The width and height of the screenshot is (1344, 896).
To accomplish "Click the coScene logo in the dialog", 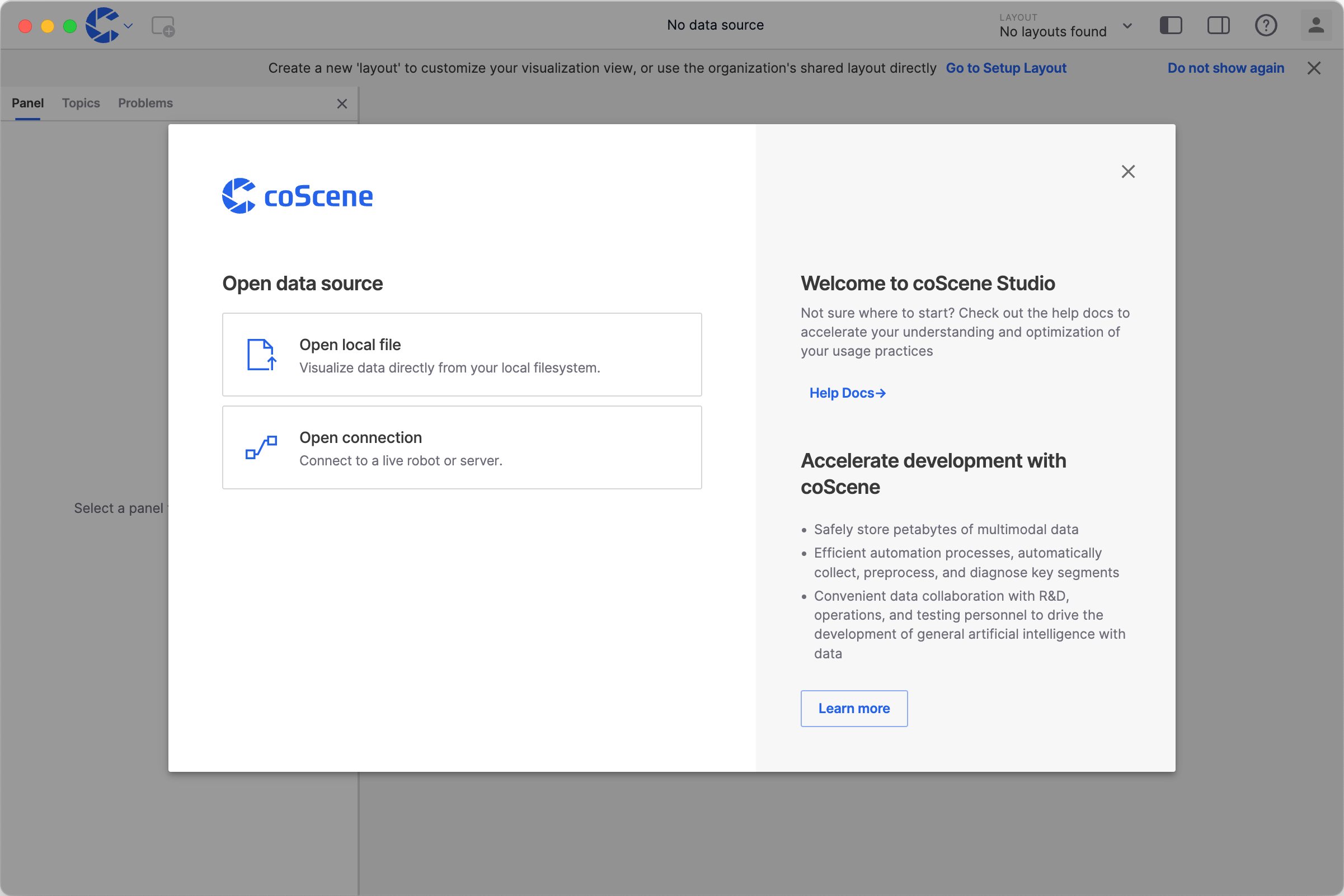I will tap(297, 196).
